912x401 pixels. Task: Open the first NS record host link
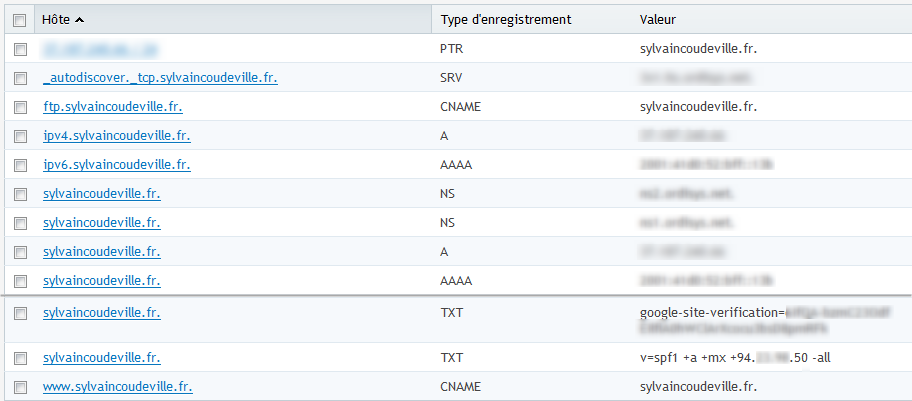pos(102,194)
